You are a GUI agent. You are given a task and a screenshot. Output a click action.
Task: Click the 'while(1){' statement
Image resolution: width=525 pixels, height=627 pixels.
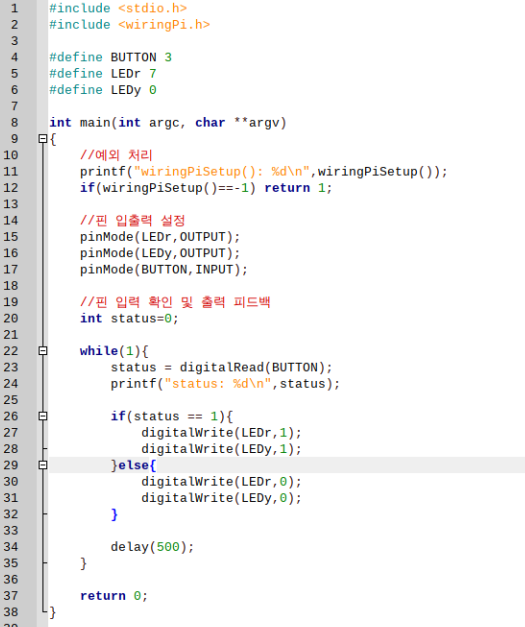click(114, 351)
